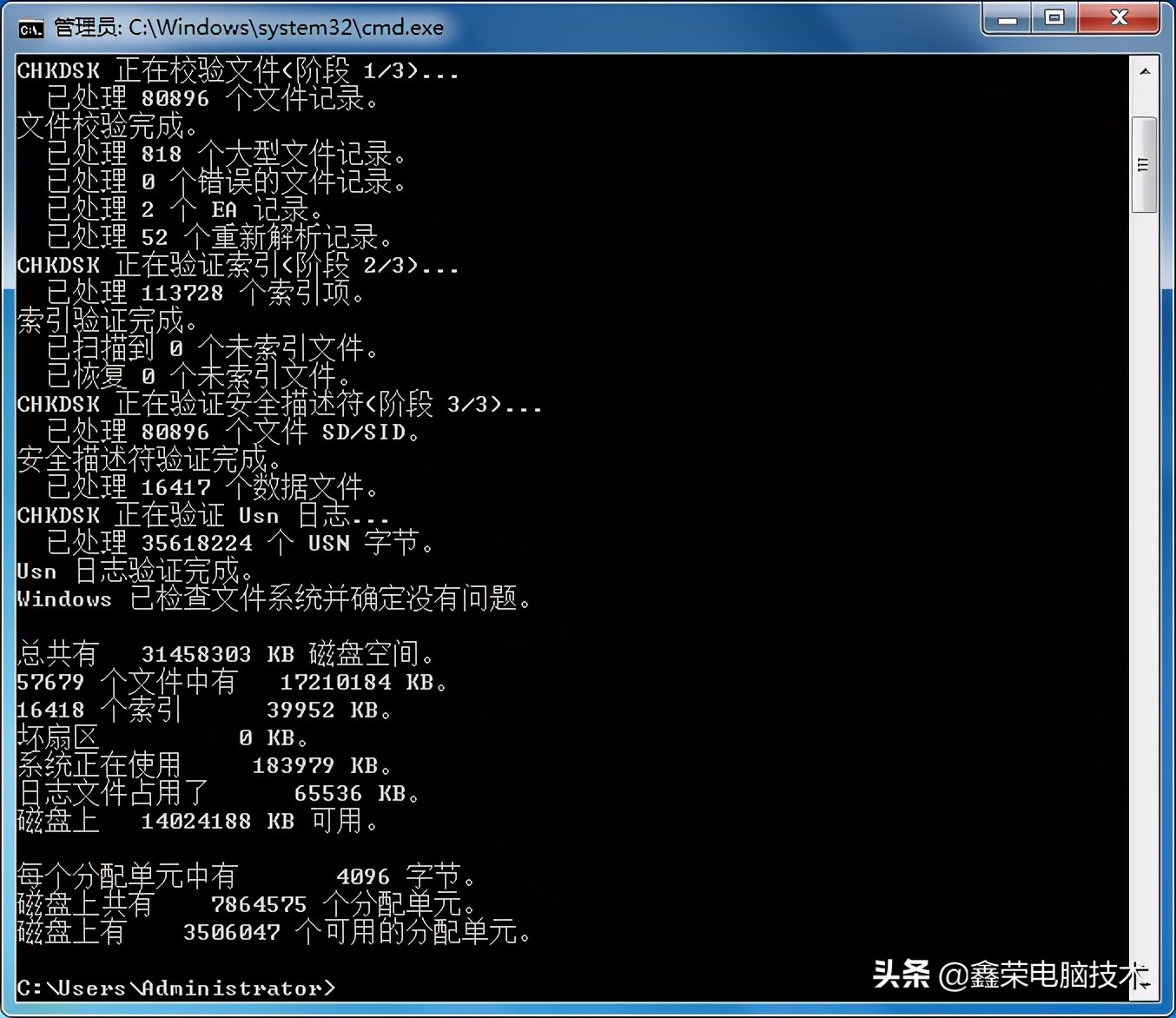
Task: Close the cmd.exe window
Action: coord(1119,18)
